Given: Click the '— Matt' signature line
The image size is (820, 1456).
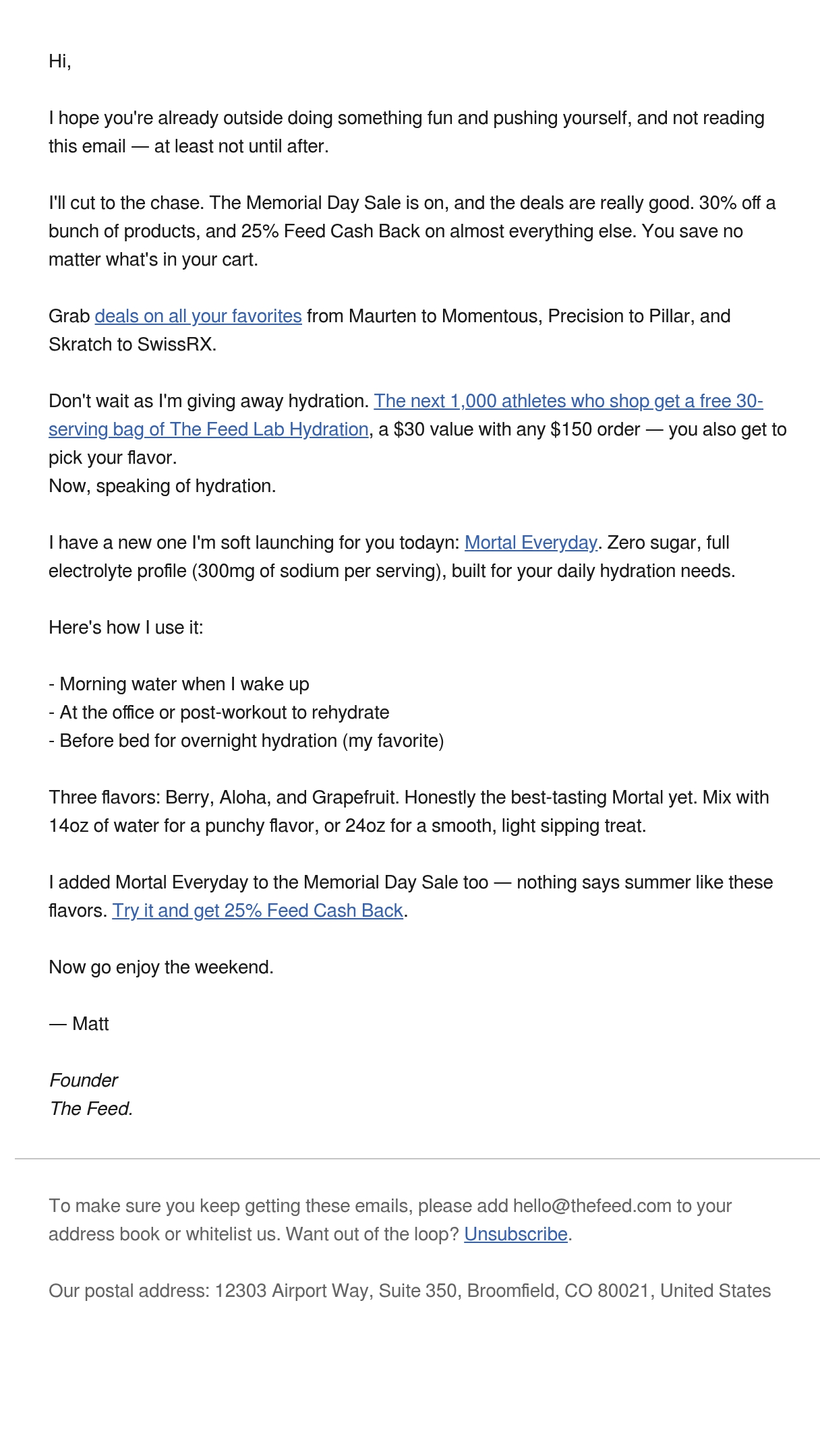Looking at the screenshot, I should coord(79,1024).
